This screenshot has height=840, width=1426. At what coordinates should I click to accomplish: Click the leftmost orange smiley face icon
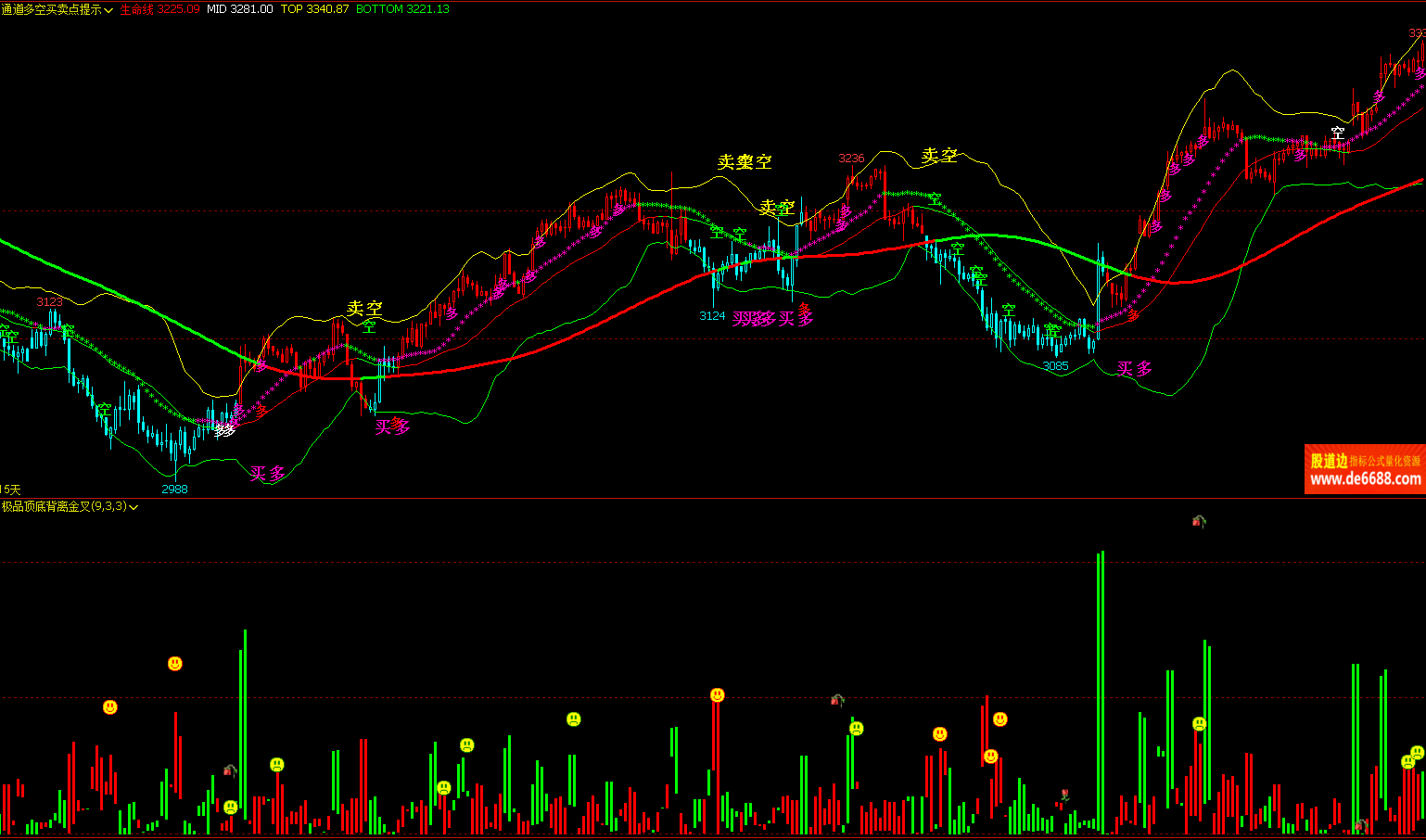click(x=110, y=707)
